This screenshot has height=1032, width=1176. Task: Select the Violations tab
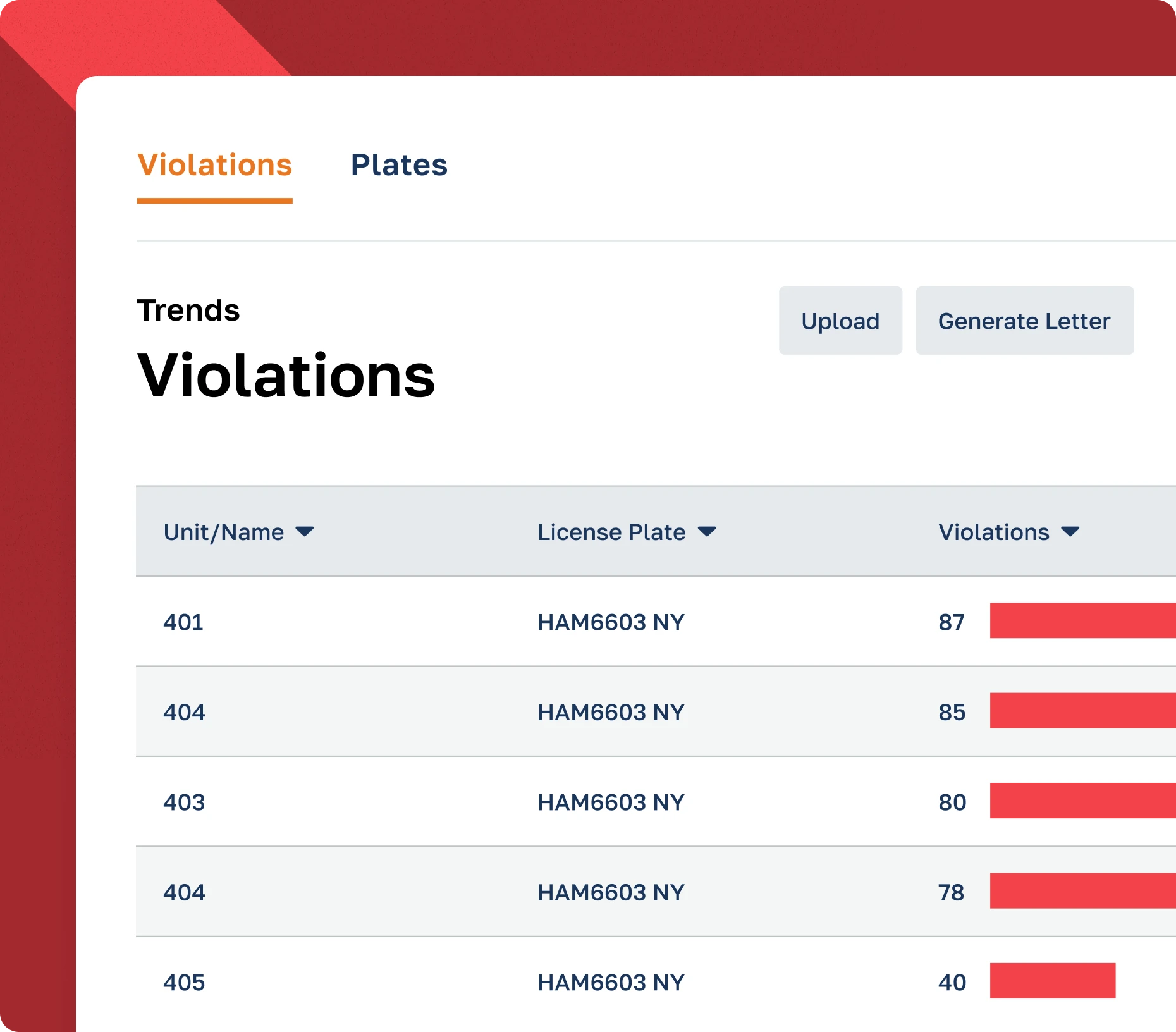(215, 165)
